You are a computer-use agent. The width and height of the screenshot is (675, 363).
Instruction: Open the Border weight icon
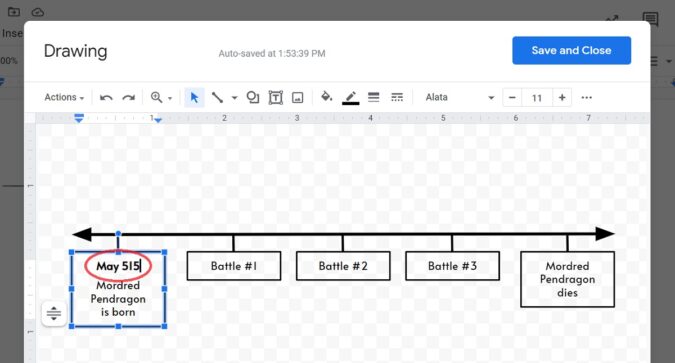[374, 97]
